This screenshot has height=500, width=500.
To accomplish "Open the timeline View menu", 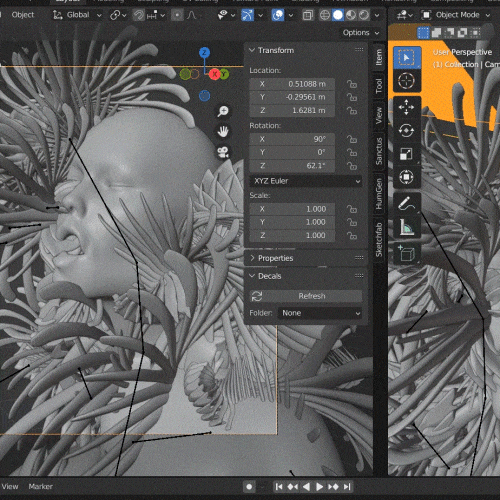I will click(x=10, y=486).
